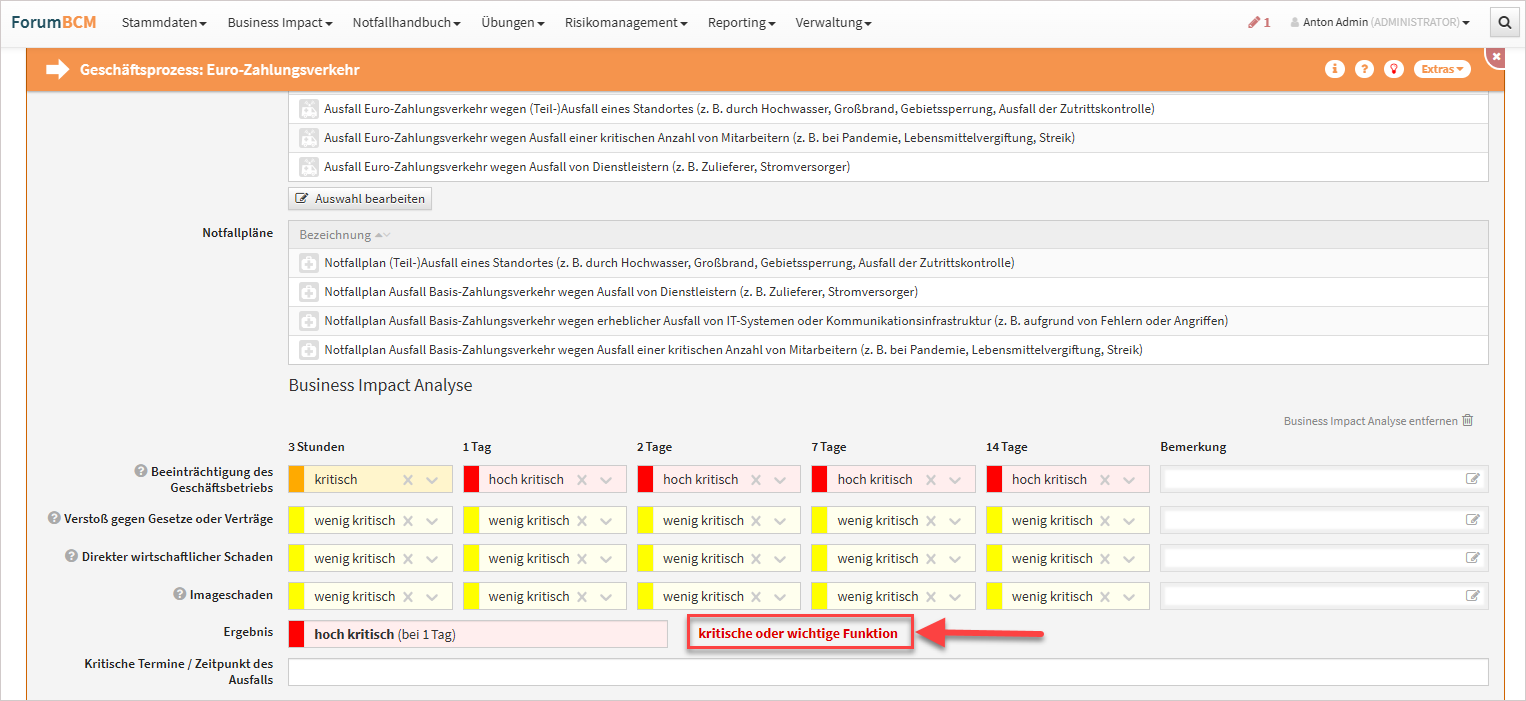Click help icon next to Direkter wirtschaftlicher Schaden
The width and height of the screenshot is (1526, 701).
click(x=72, y=557)
